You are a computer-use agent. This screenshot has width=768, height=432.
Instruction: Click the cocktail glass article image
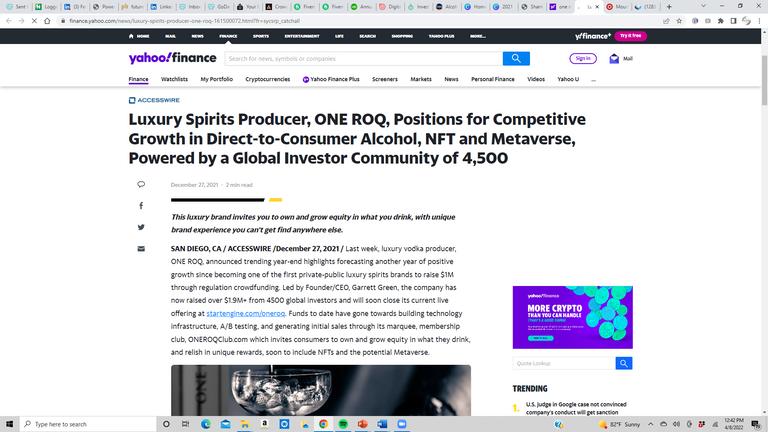coord(321,390)
